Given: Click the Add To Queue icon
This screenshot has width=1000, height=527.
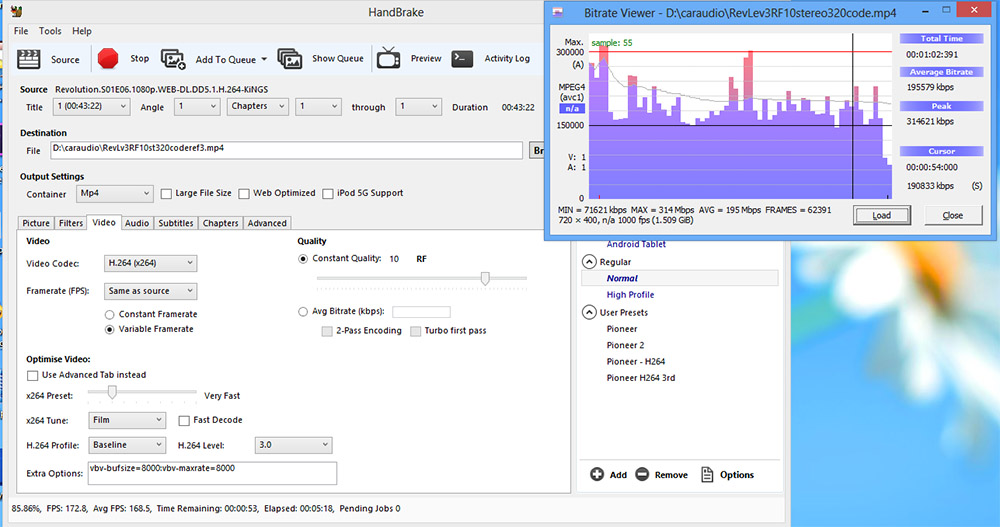Looking at the screenshot, I should point(173,59).
